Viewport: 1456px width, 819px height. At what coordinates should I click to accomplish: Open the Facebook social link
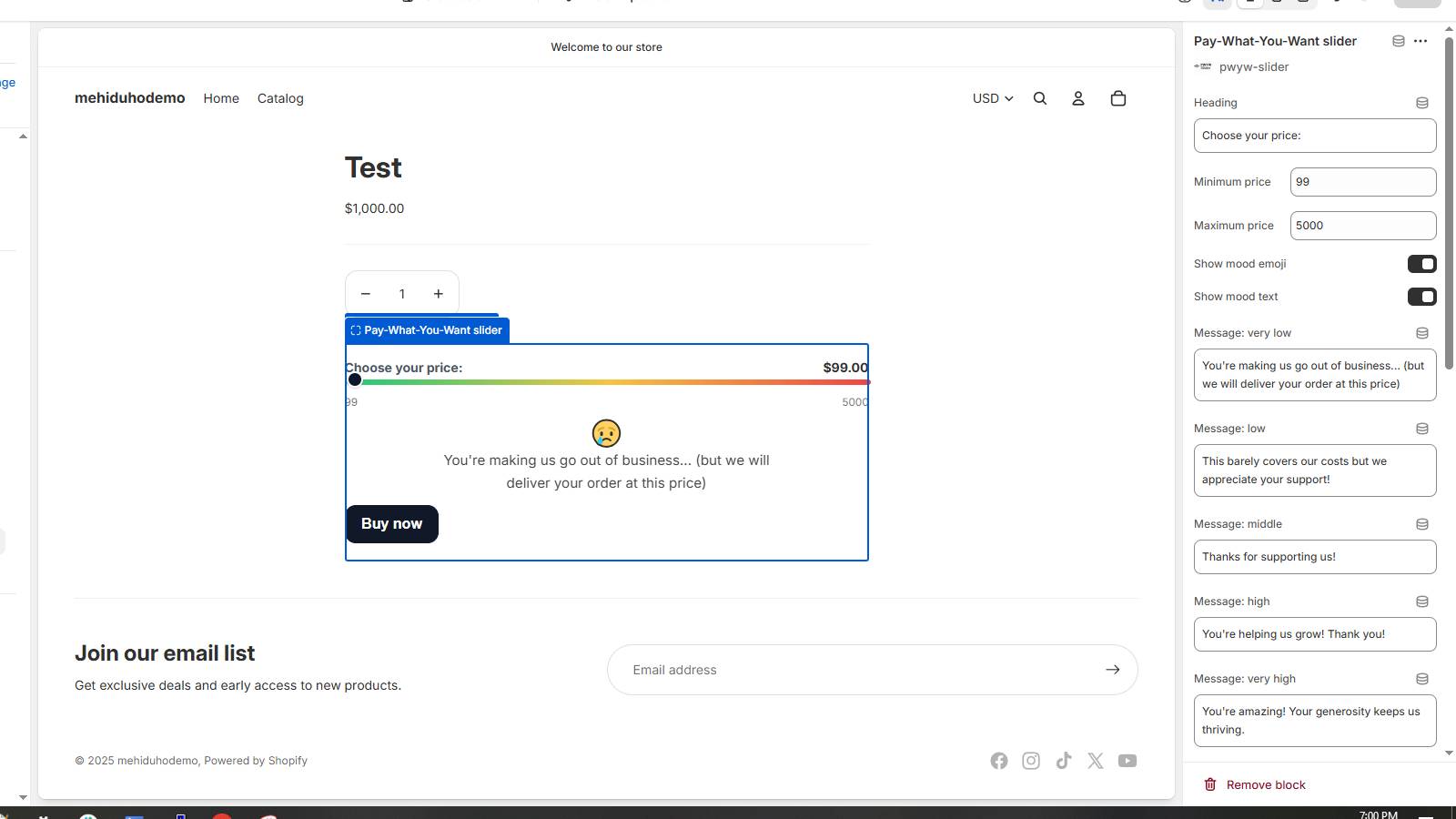coord(999,761)
